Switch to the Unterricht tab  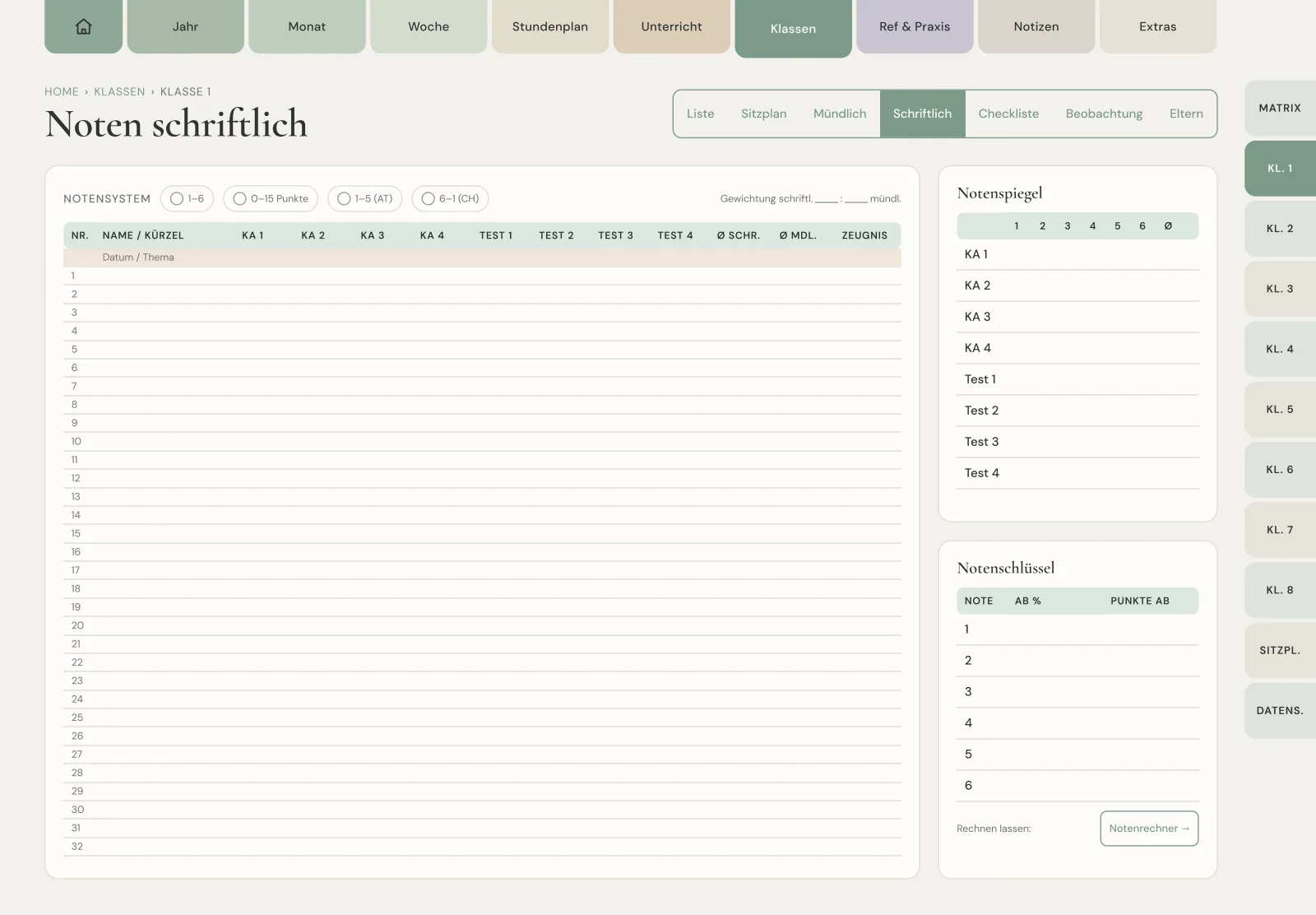point(671,26)
